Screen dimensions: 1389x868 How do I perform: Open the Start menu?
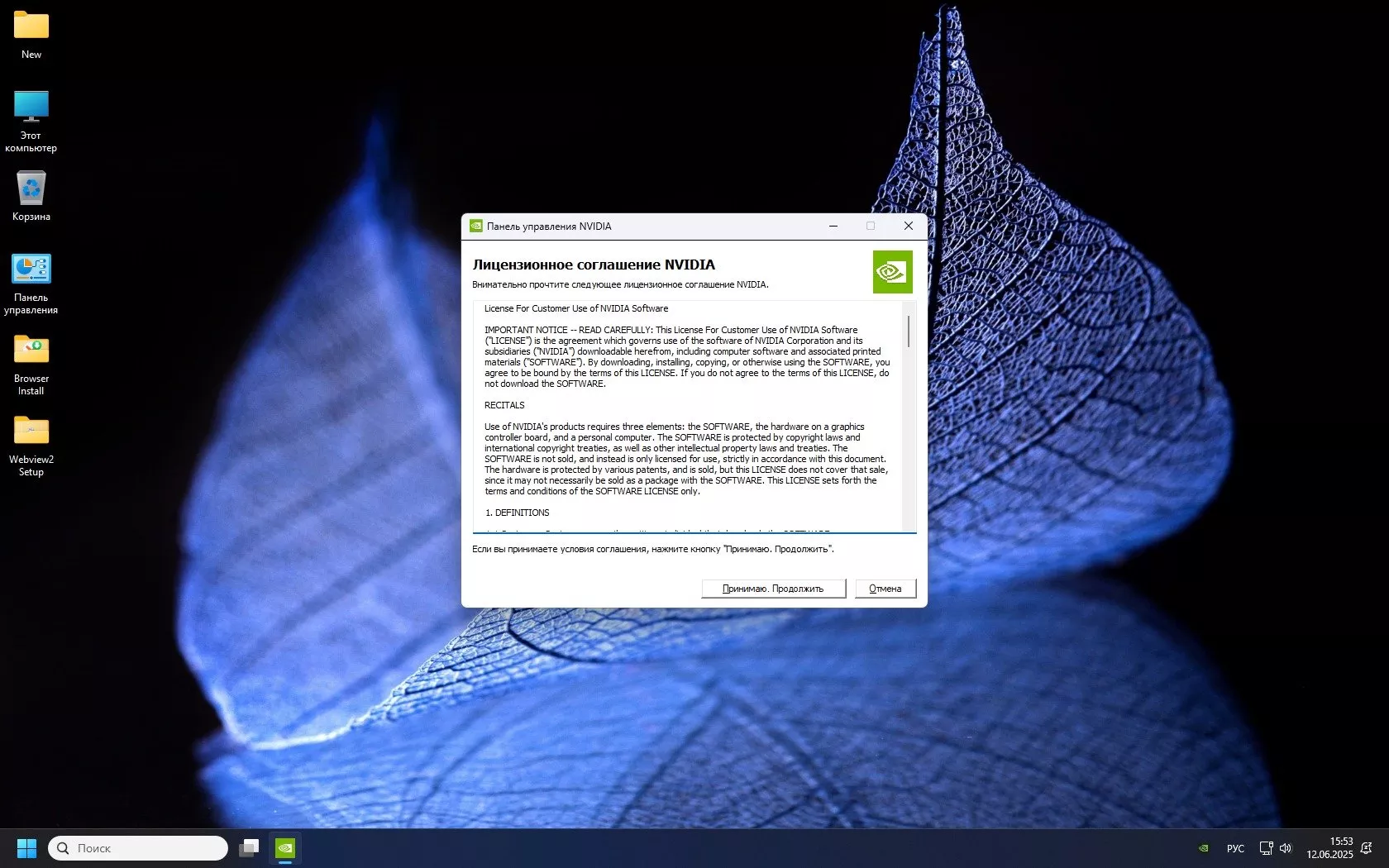point(26,847)
